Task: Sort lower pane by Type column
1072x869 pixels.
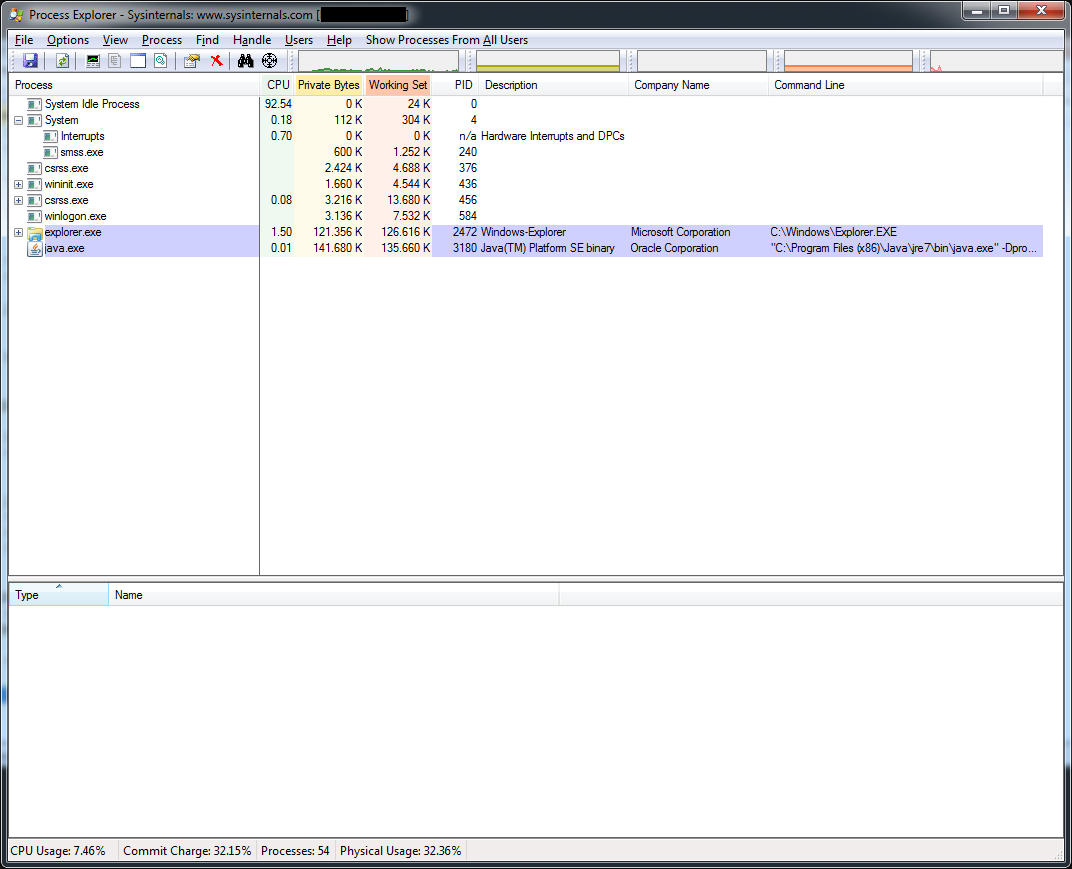Action: pos(59,595)
